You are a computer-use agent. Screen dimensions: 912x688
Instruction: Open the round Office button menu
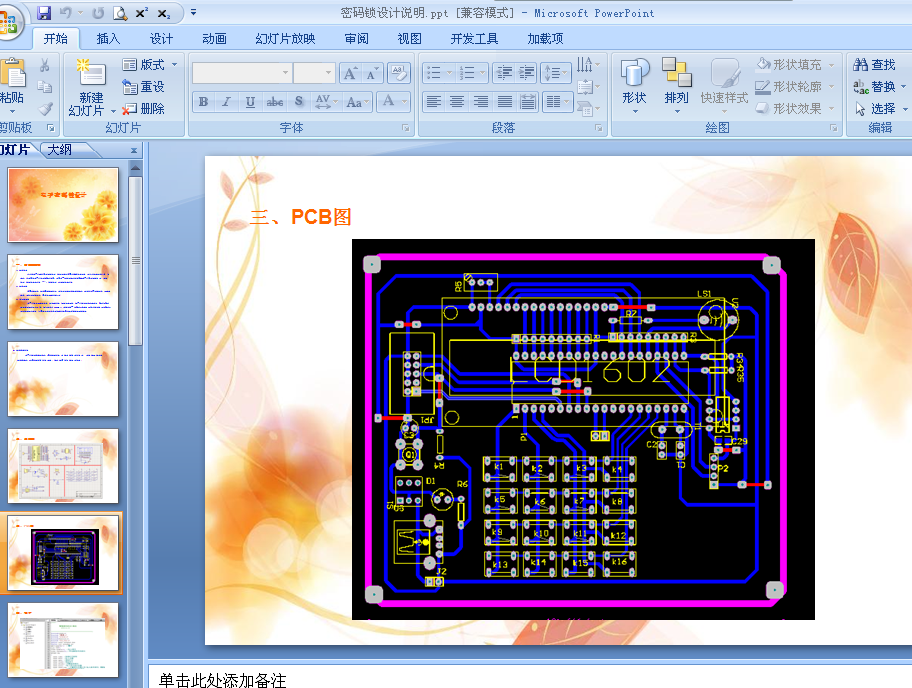(x=8, y=23)
